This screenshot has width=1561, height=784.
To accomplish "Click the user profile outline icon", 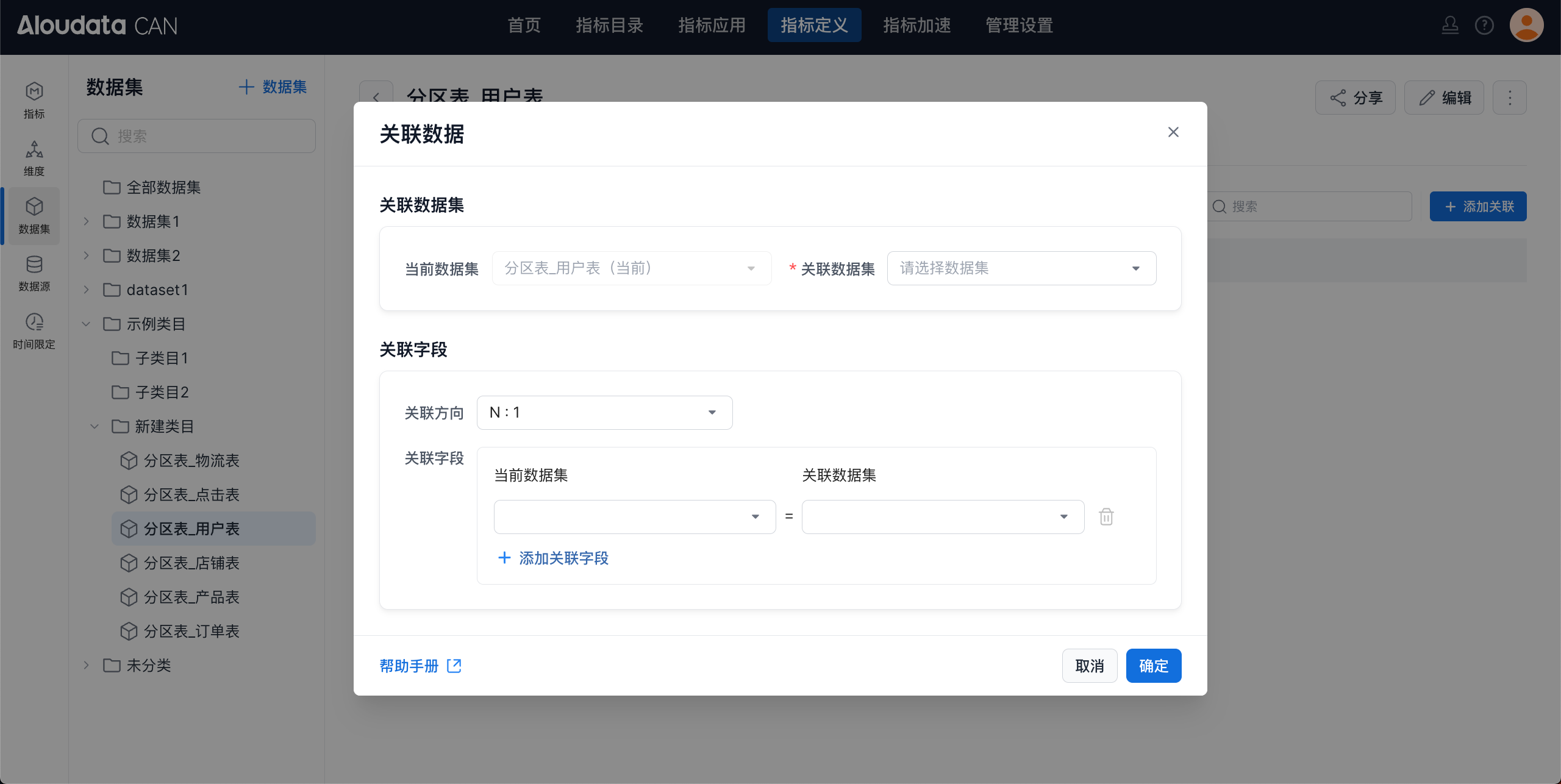I will (1450, 25).
